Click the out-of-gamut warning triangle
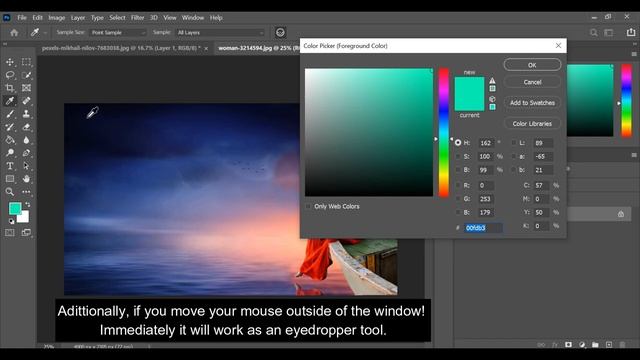 point(492,81)
